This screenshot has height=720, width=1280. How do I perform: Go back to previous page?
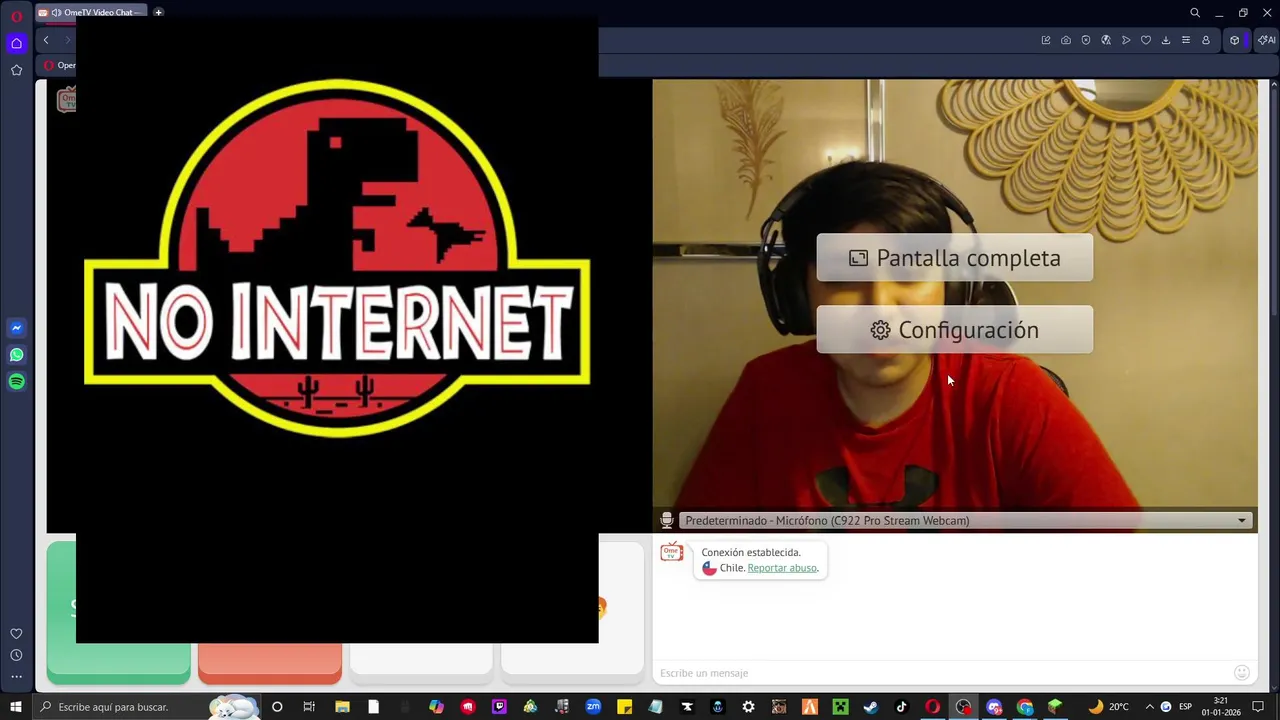pos(46,40)
